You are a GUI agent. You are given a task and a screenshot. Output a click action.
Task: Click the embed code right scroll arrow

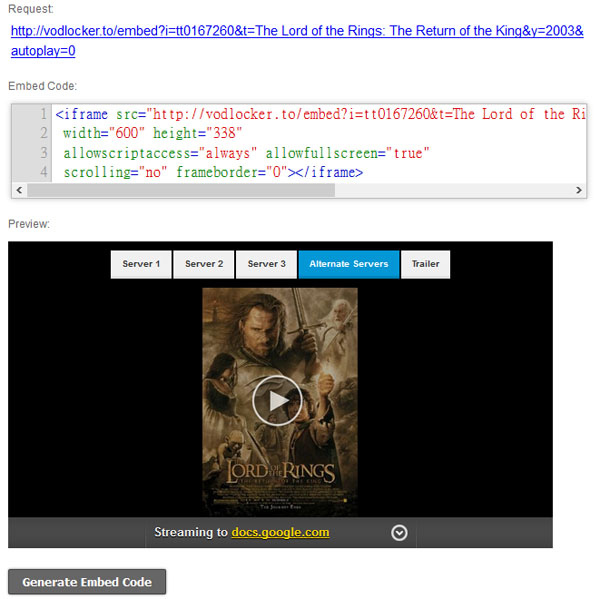point(577,189)
